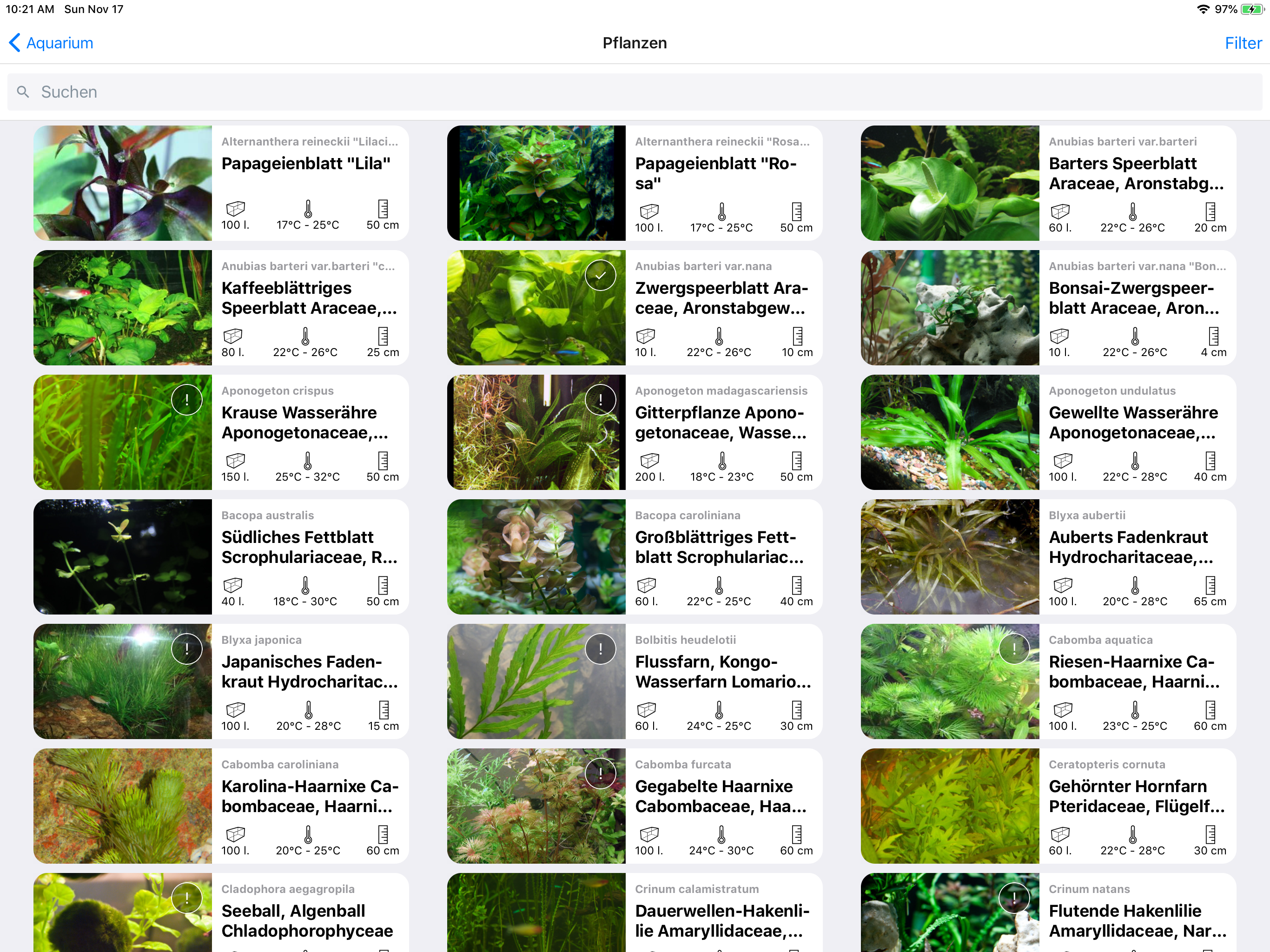Open the Bonsai-Zwergspeerblatt entry

1048,308
